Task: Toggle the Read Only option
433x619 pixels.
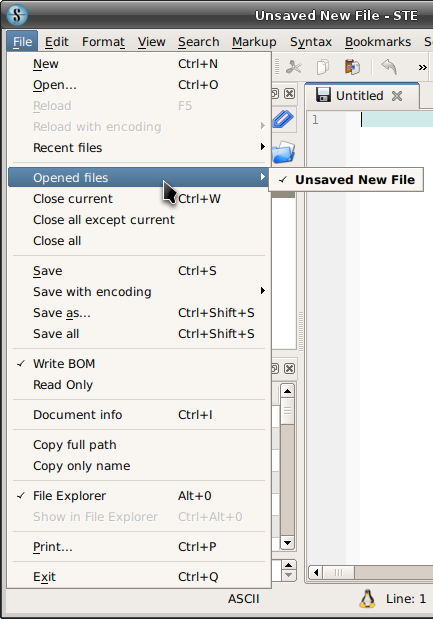Action: tap(139, 385)
